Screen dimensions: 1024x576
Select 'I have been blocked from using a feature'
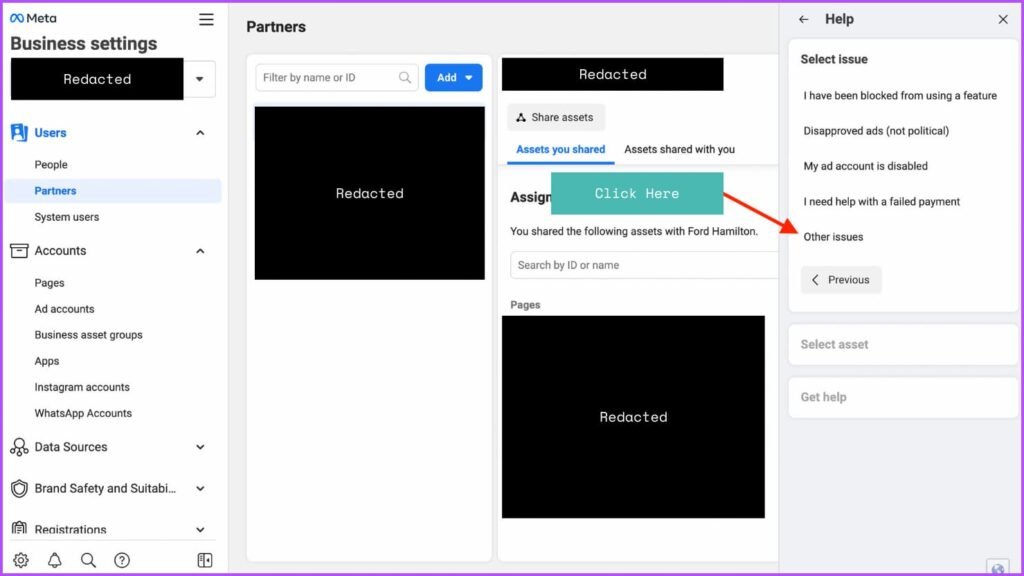click(x=900, y=95)
